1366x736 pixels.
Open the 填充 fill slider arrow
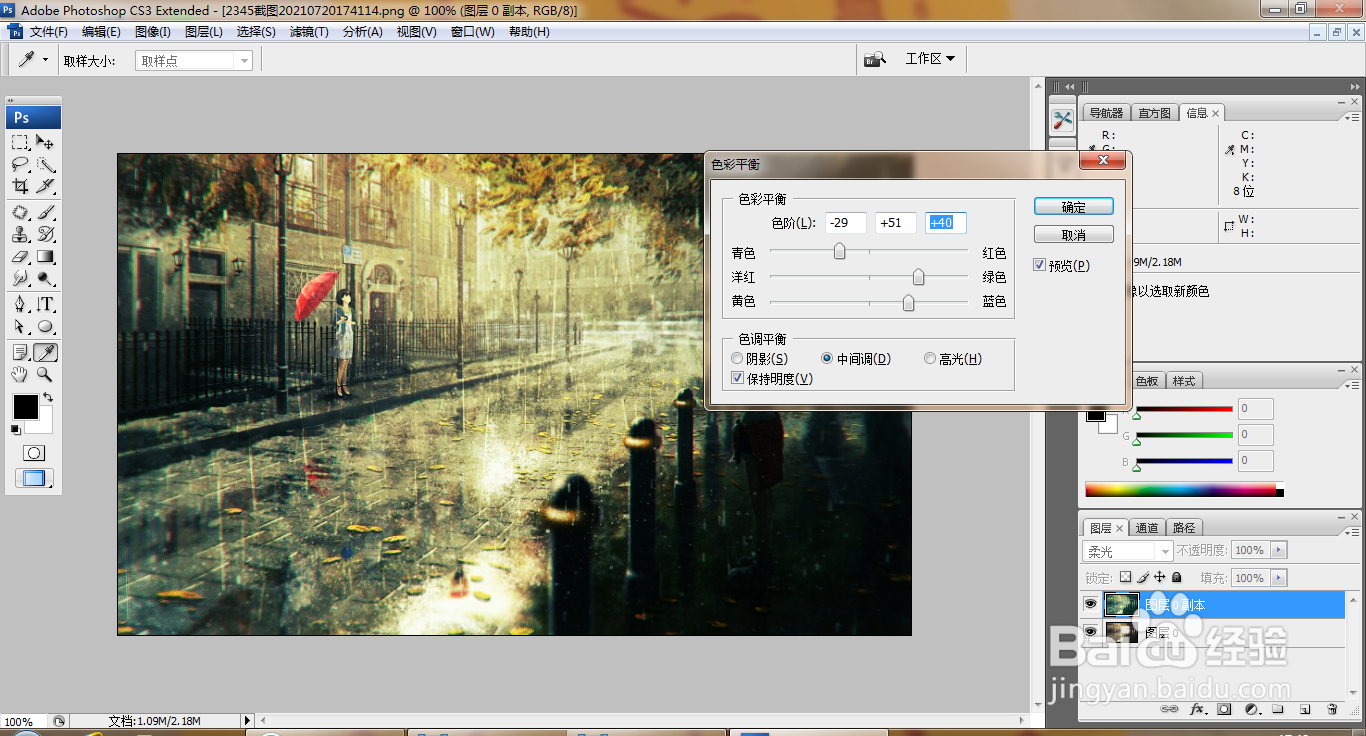pos(1279,578)
